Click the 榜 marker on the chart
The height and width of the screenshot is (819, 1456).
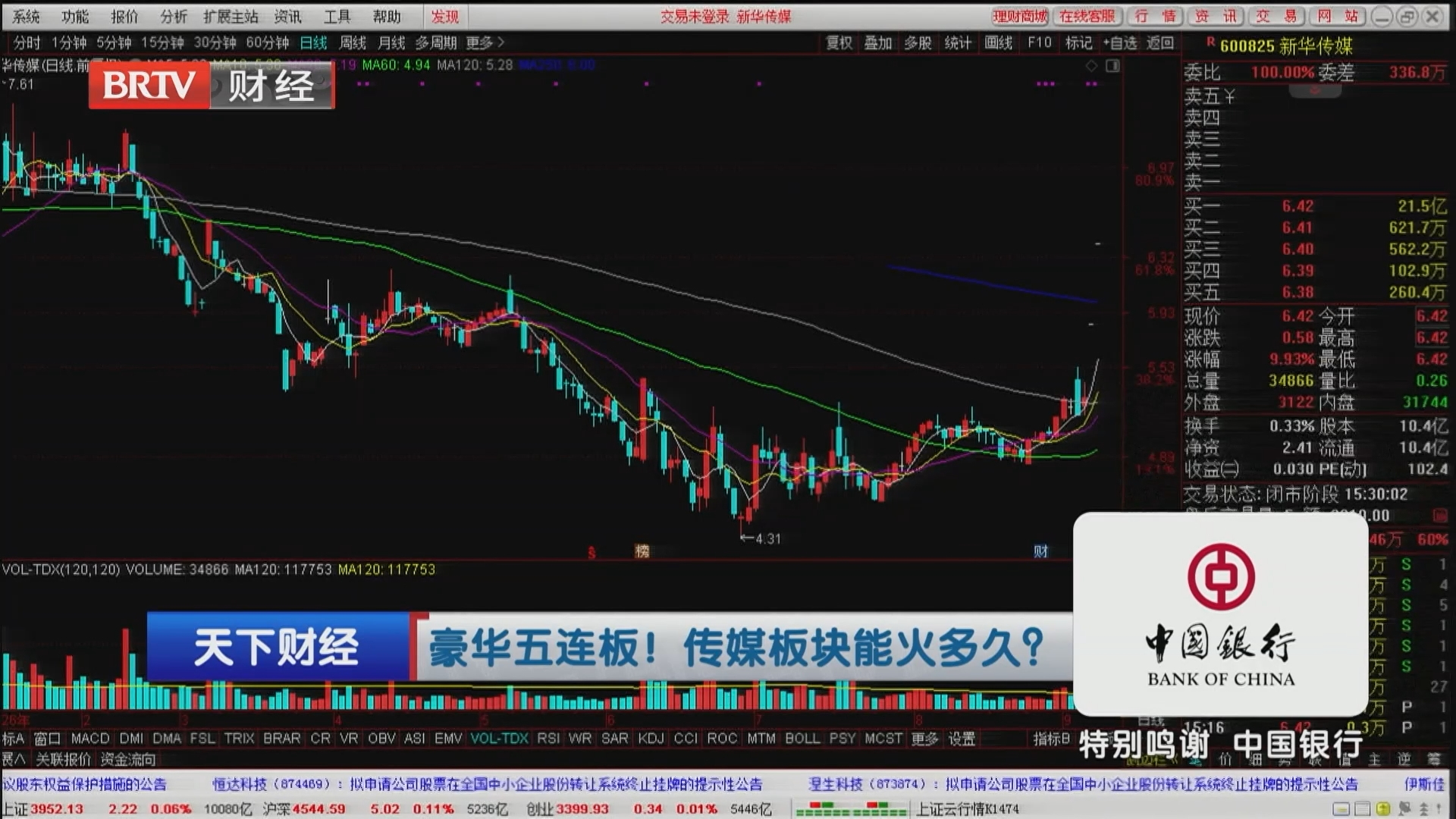[642, 551]
